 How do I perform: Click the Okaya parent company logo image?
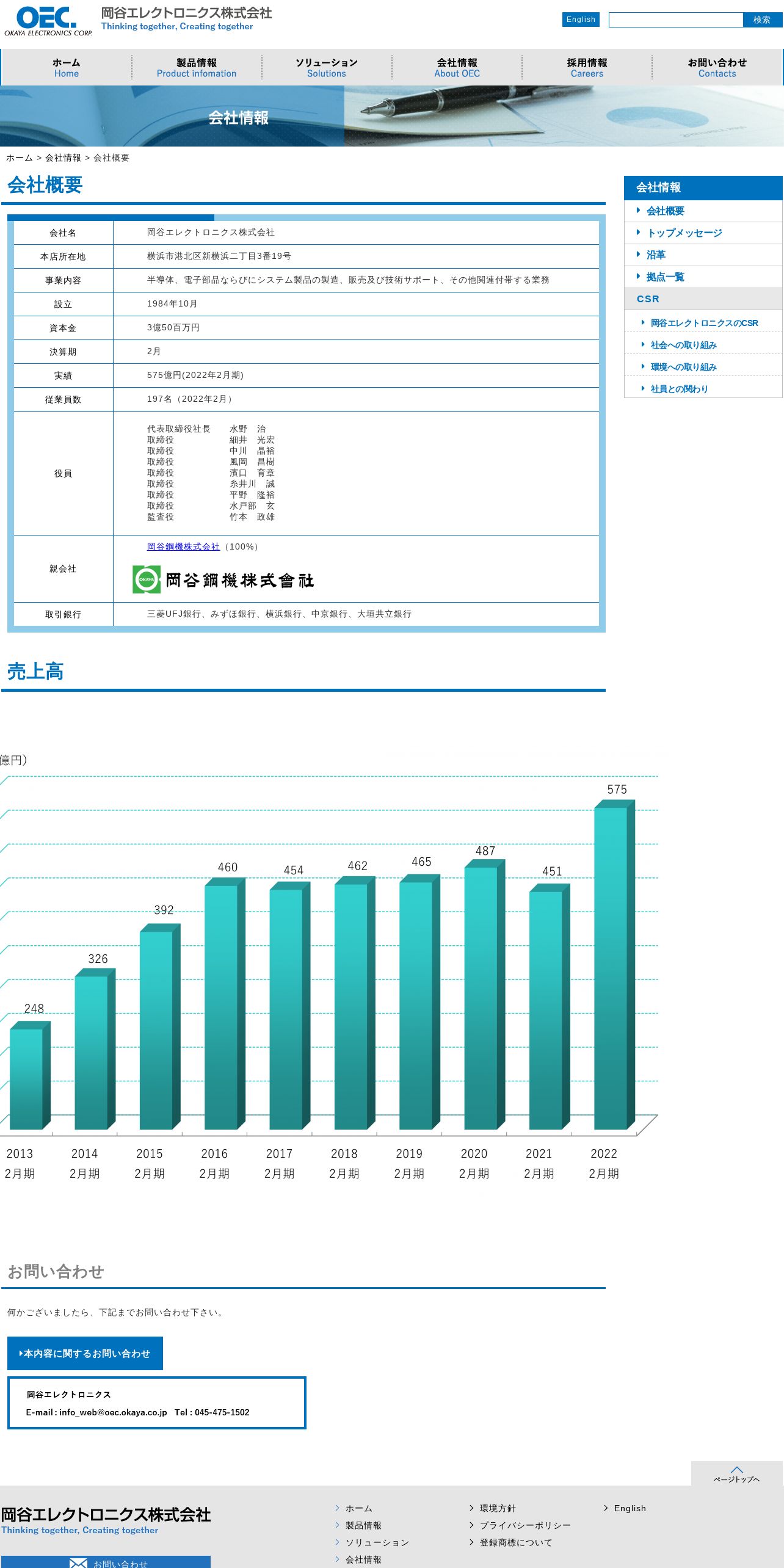(x=223, y=579)
